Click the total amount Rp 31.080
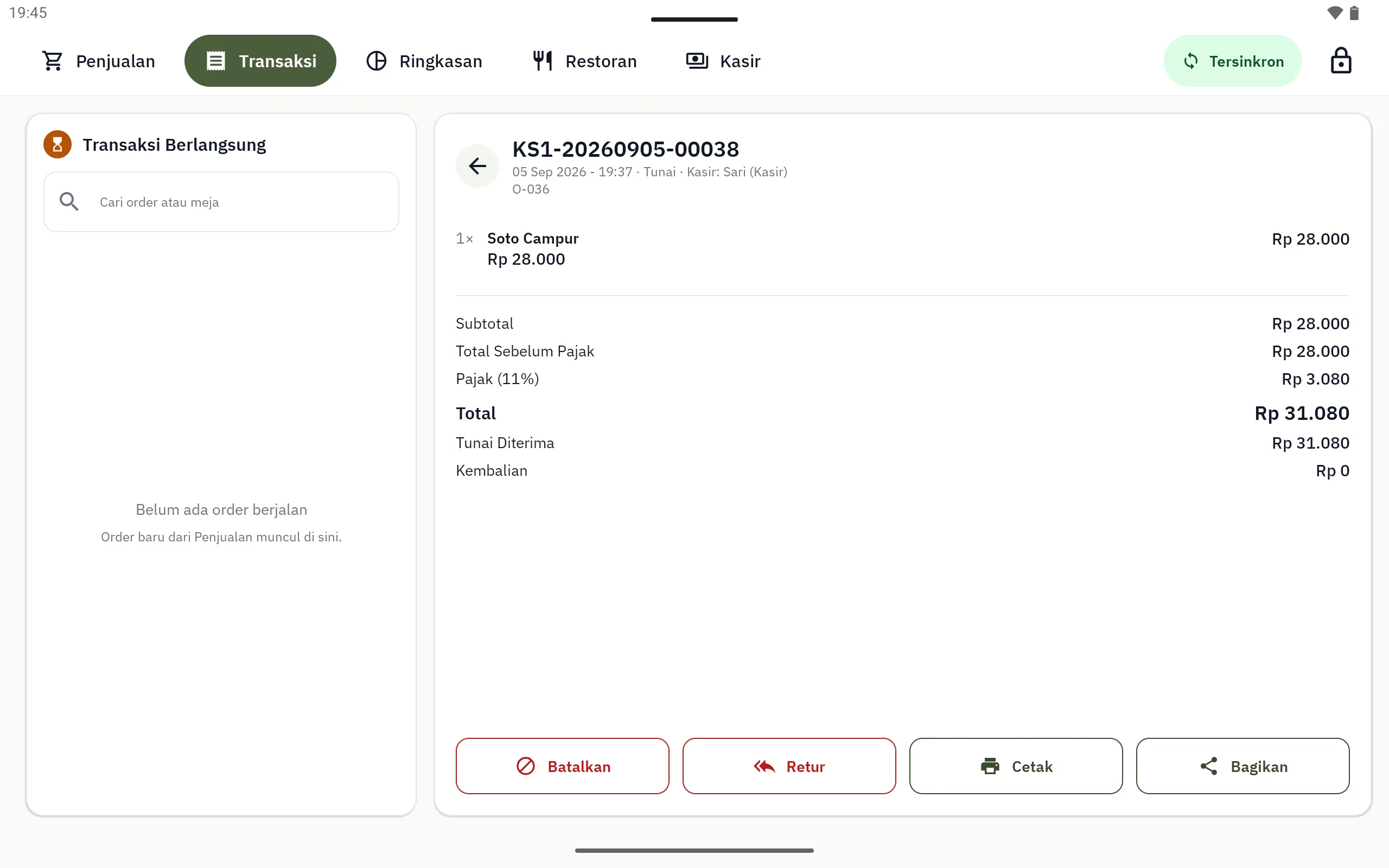This screenshot has height=868, width=1389. tap(1301, 413)
